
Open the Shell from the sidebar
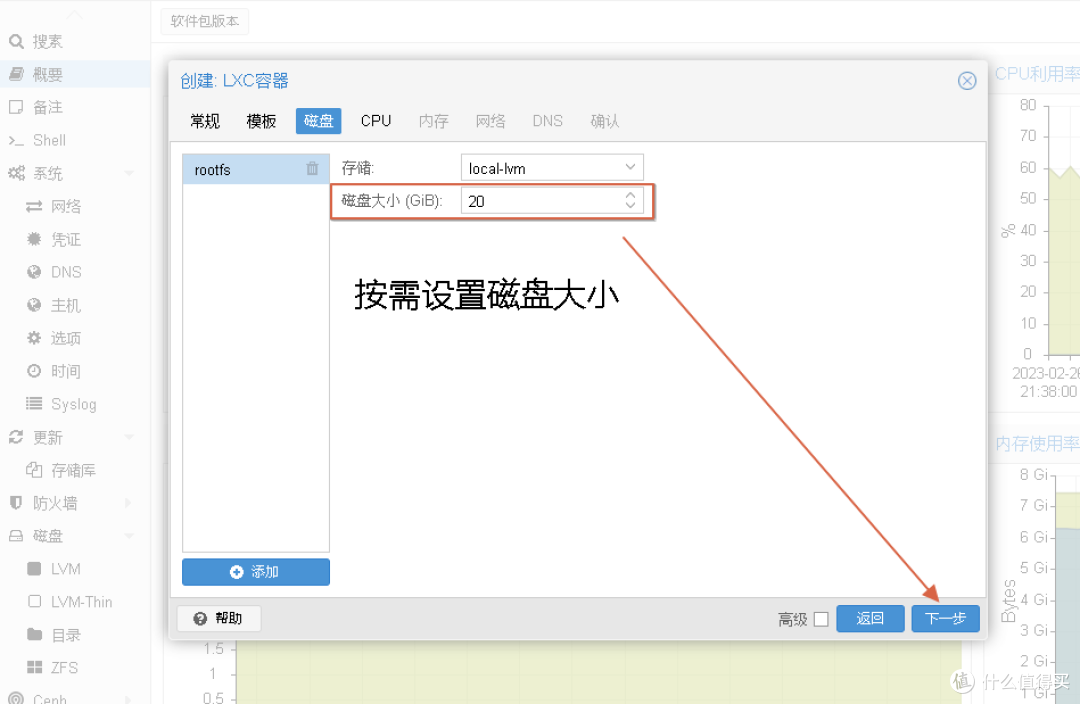[x=48, y=140]
